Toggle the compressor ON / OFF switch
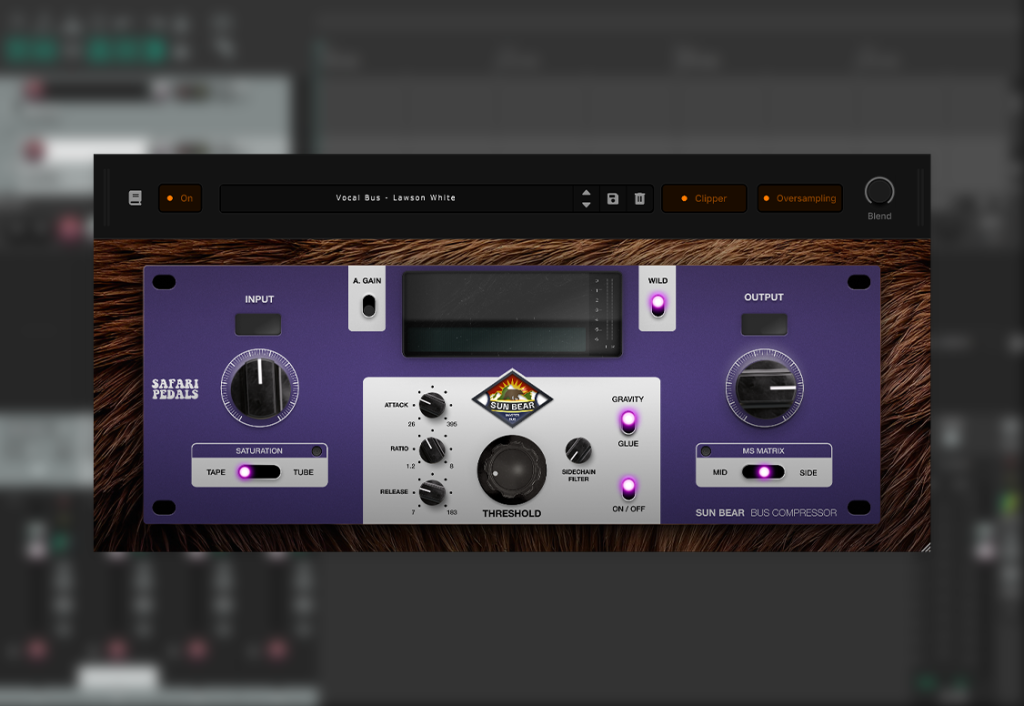 pyautogui.click(x=628, y=488)
